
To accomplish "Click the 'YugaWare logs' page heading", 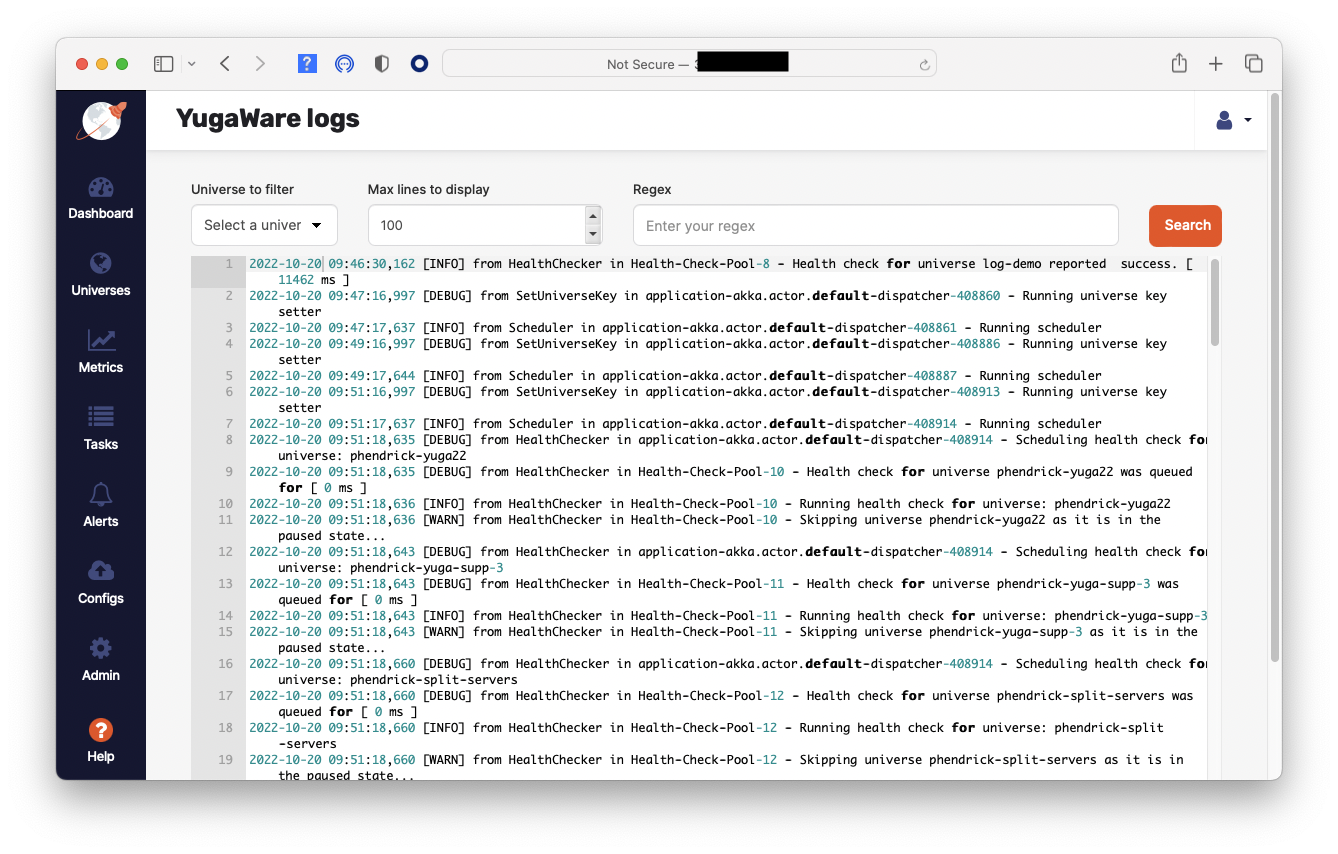I will (267, 119).
